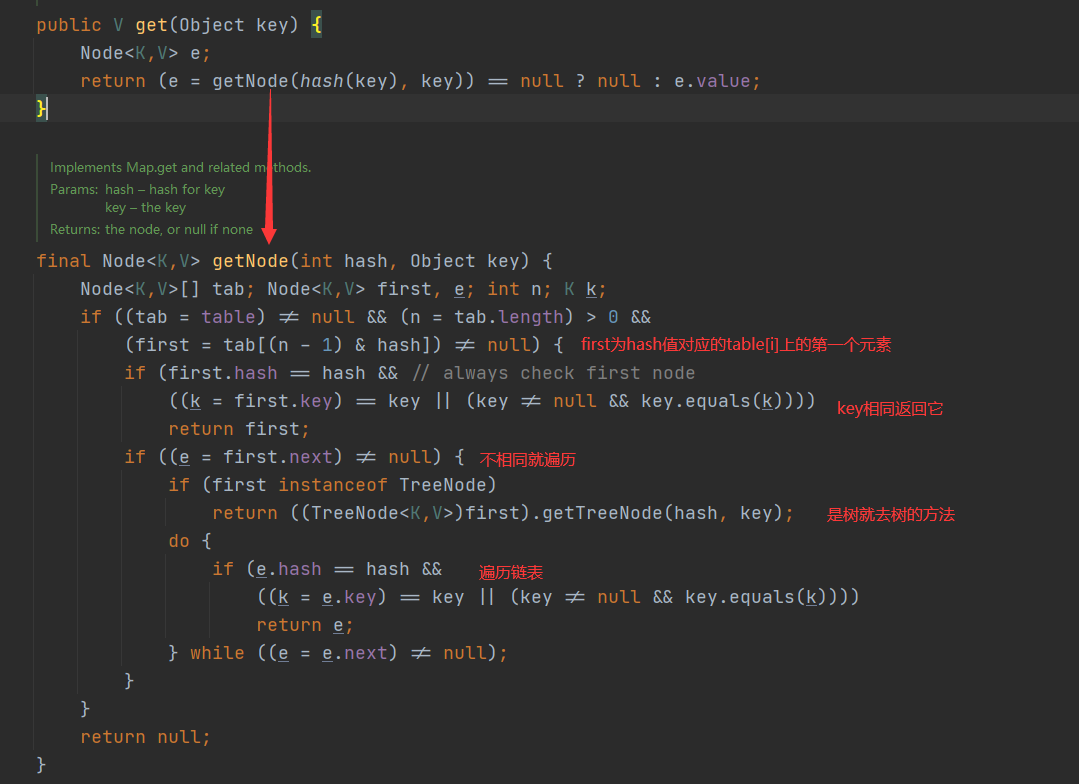This screenshot has width=1079, height=784.
Task: Click the 'TreeNode<K,V>' cast type
Action: pyautogui.click(x=383, y=513)
